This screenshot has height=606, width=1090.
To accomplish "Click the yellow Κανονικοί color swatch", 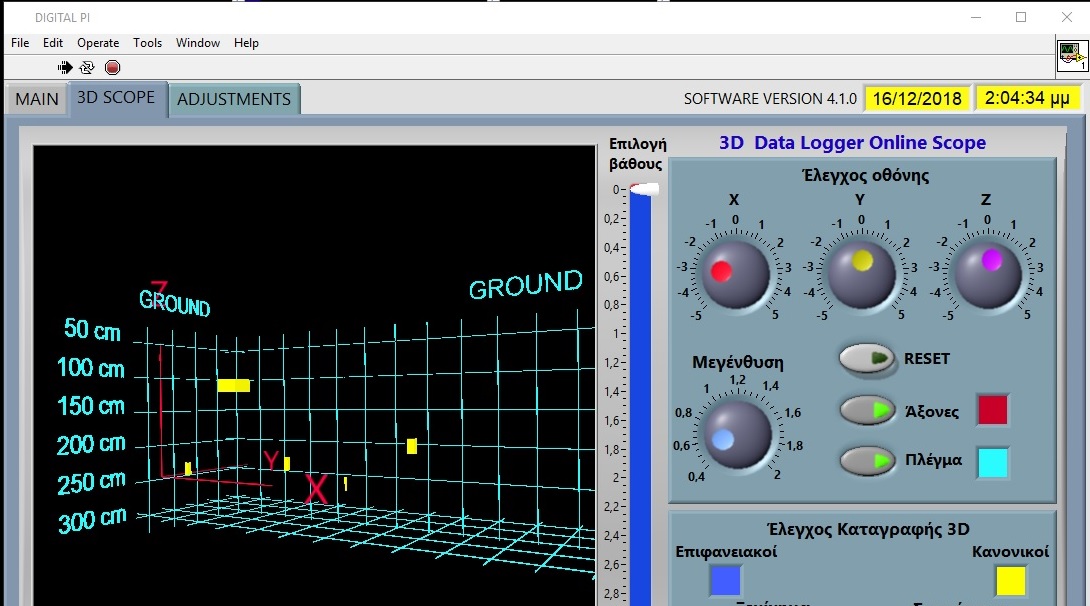I will [1011, 581].
